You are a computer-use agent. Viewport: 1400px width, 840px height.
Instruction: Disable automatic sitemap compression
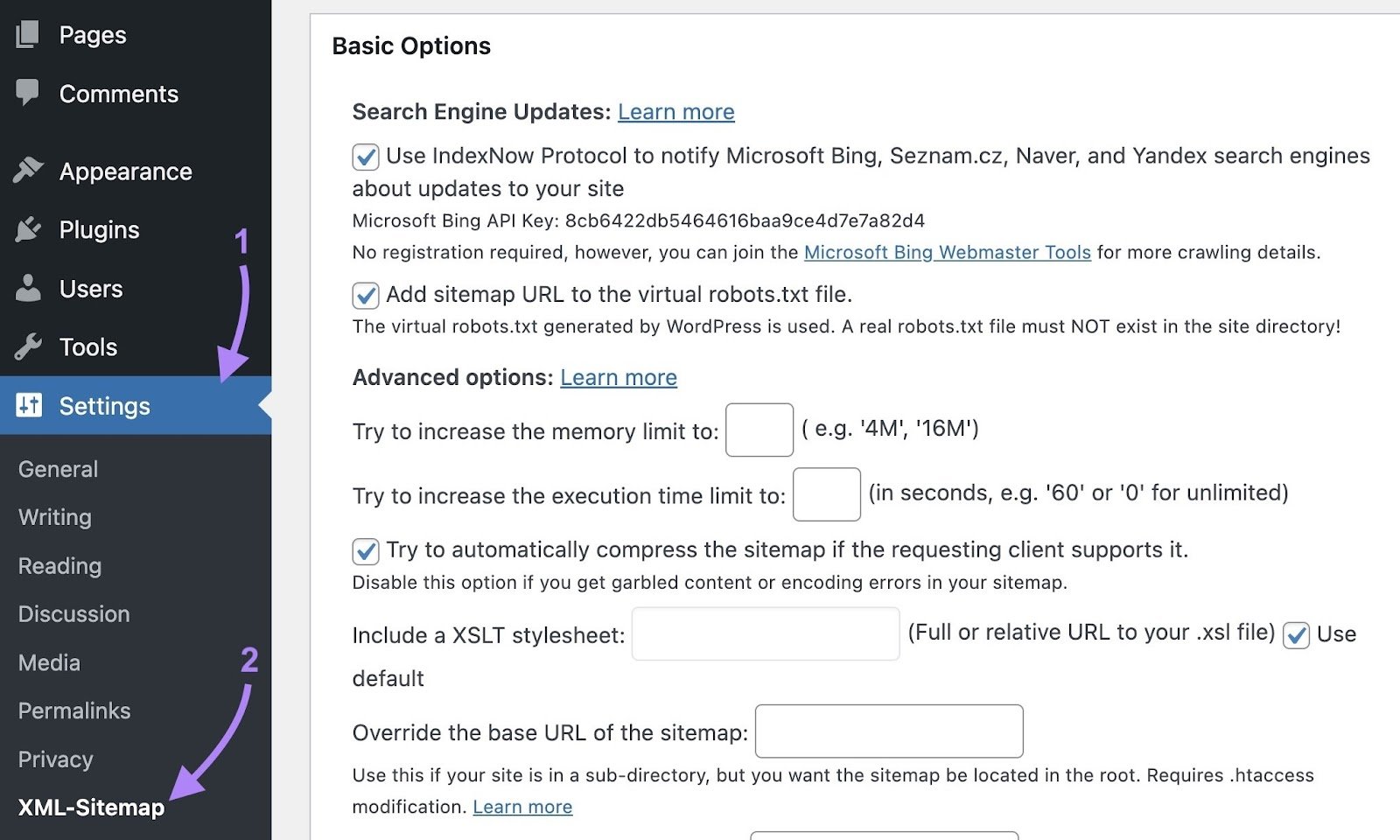click(x=365, y=551)
